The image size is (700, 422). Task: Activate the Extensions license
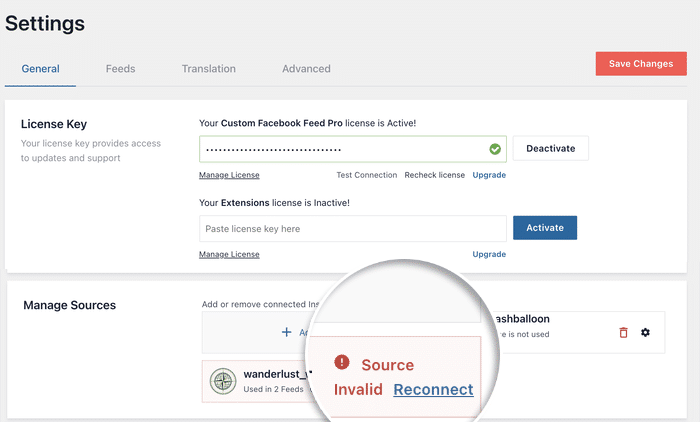coord(545,228)
